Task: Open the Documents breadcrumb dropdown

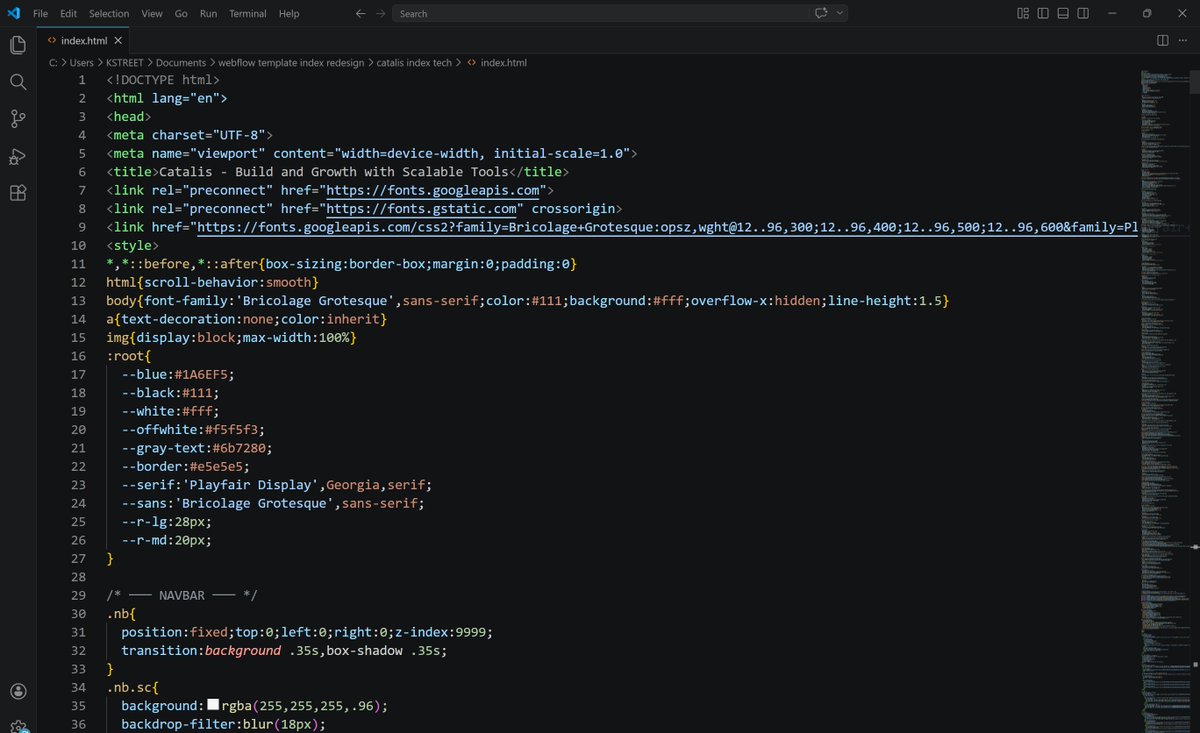Action: tap(181, 62)
